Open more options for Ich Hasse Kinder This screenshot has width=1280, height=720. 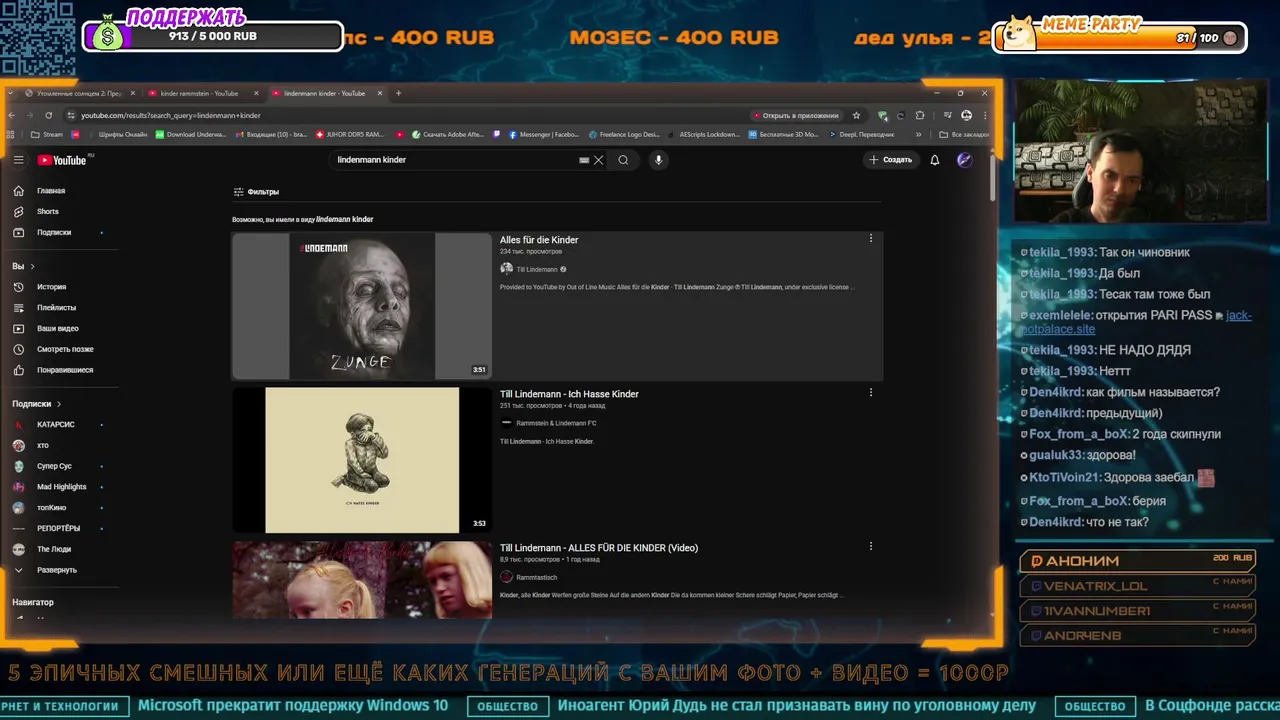coord(871,392)
